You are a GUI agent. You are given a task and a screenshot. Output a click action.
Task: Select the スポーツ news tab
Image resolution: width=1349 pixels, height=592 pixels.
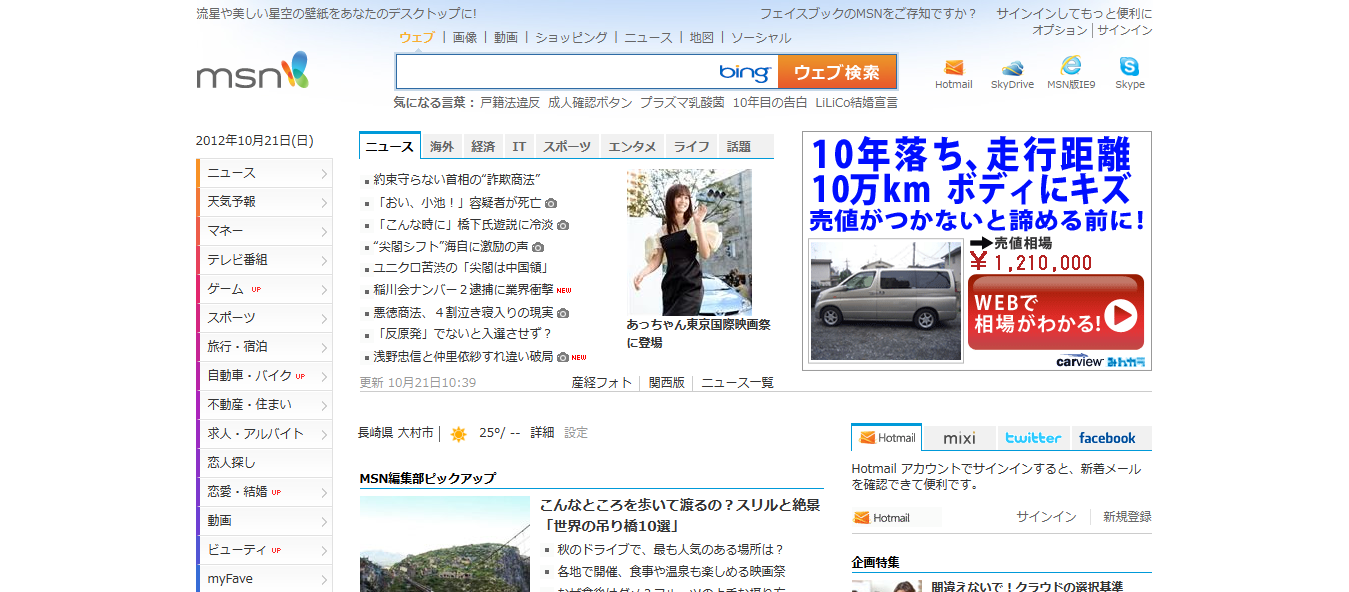coord(567,146)
